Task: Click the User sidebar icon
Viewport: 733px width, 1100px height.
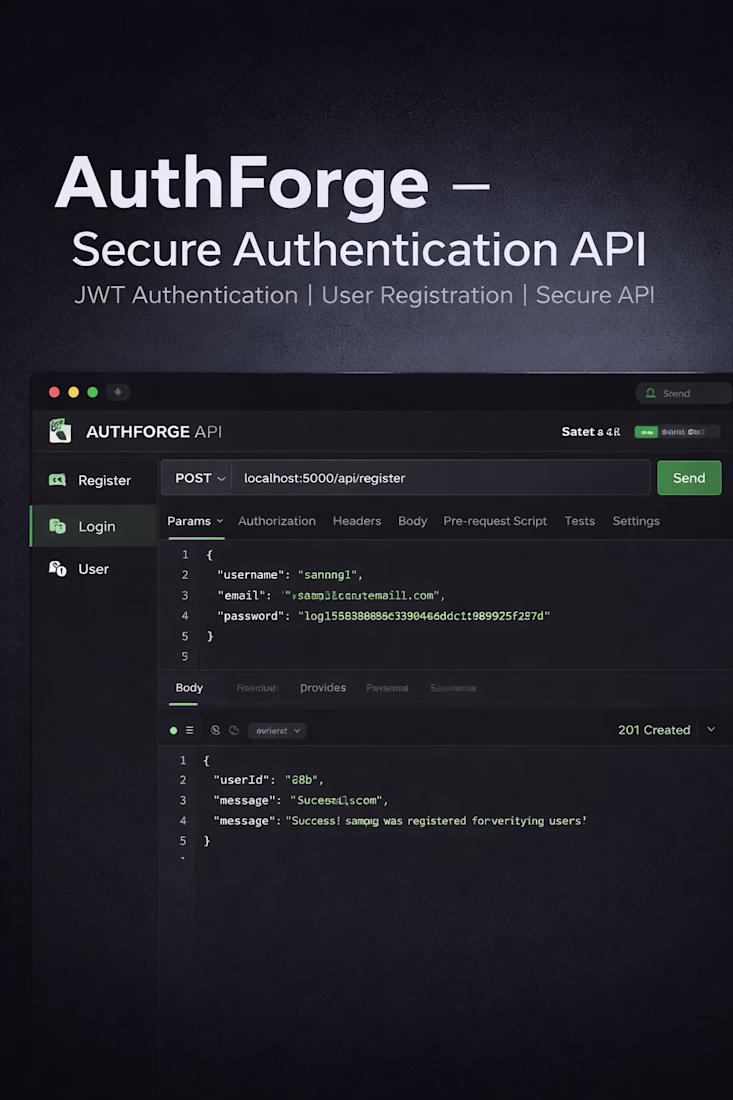Action: pos(58,568)
